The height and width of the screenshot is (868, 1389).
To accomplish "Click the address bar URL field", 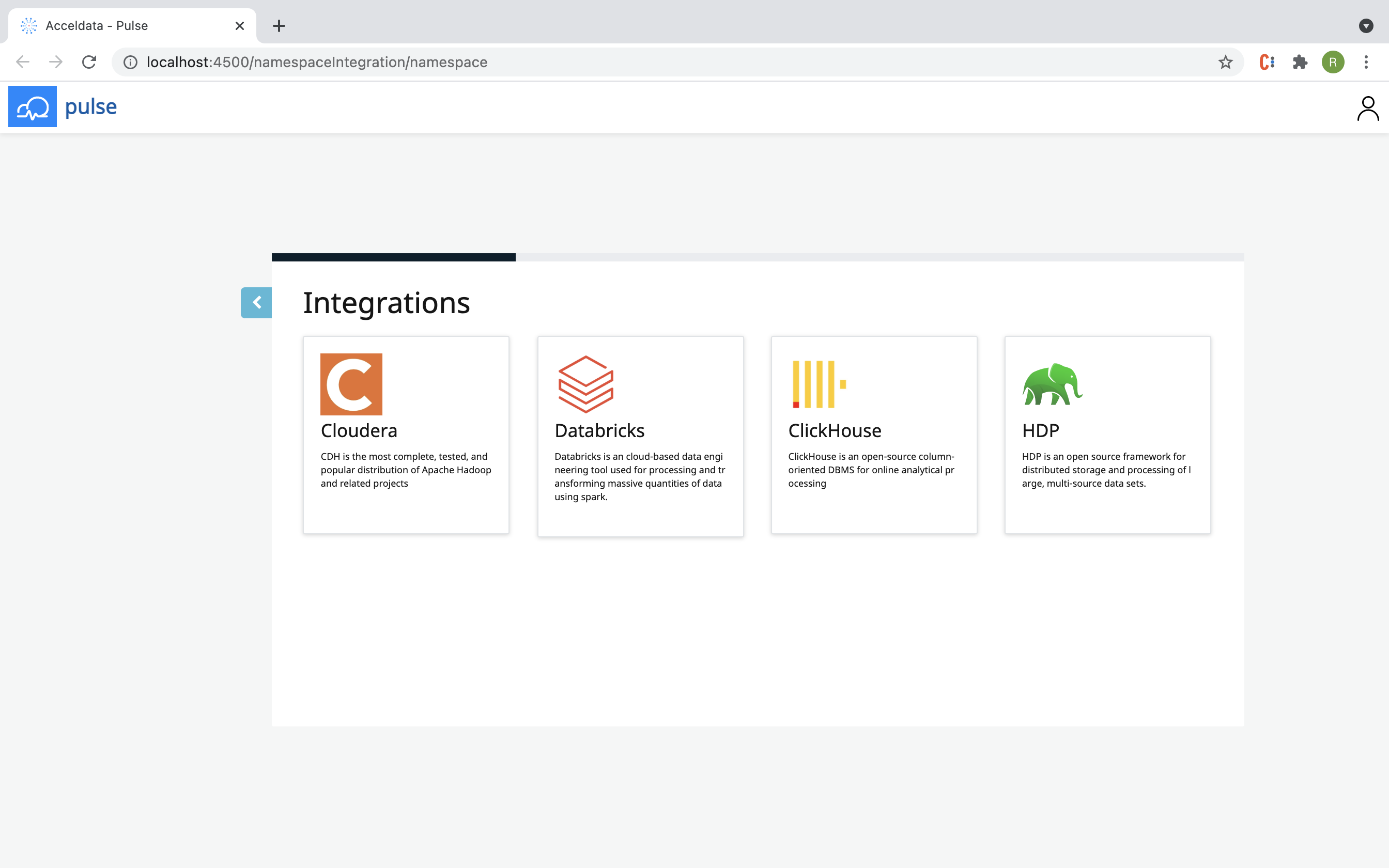I will coord(677,62).
